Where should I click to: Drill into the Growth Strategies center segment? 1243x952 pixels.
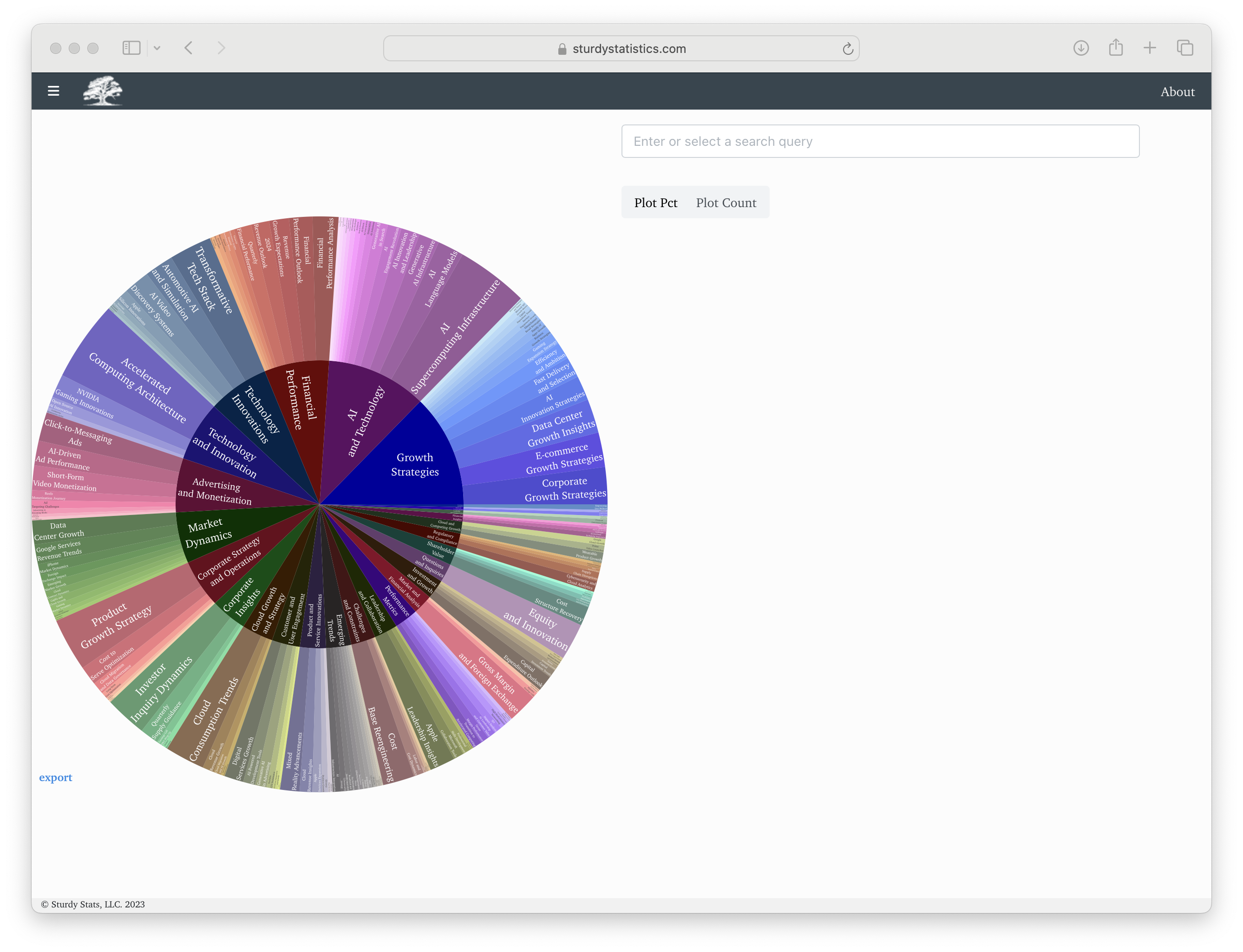coord(414,465)
